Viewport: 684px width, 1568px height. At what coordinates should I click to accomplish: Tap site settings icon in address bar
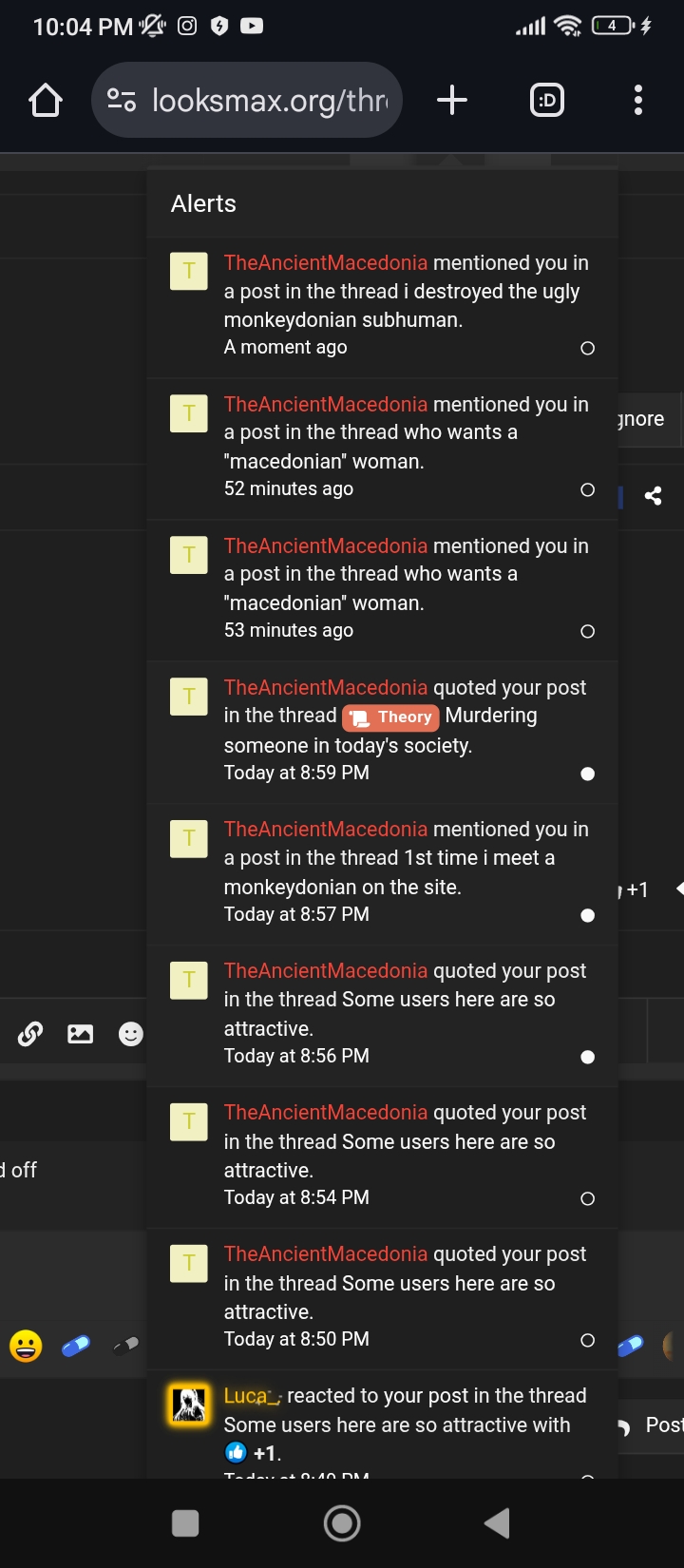pos(122,100)
